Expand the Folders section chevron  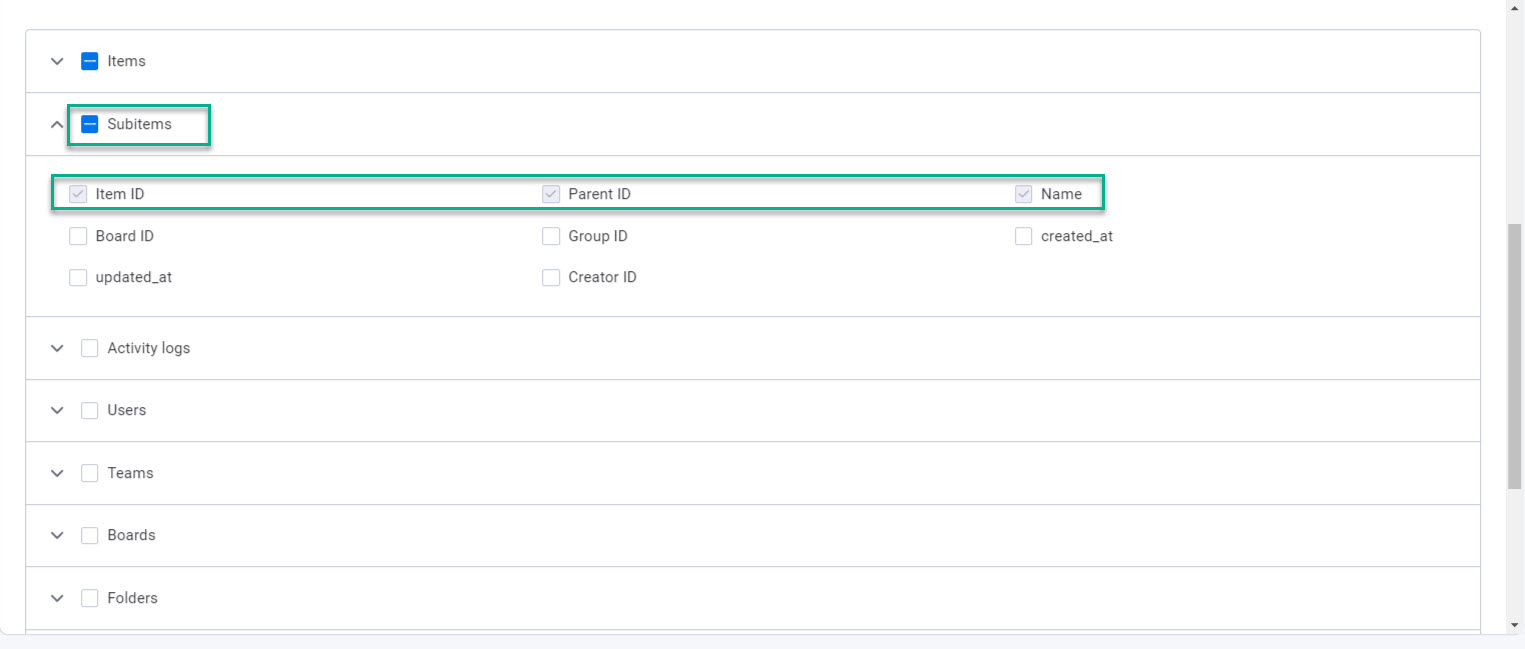point(57,599)
